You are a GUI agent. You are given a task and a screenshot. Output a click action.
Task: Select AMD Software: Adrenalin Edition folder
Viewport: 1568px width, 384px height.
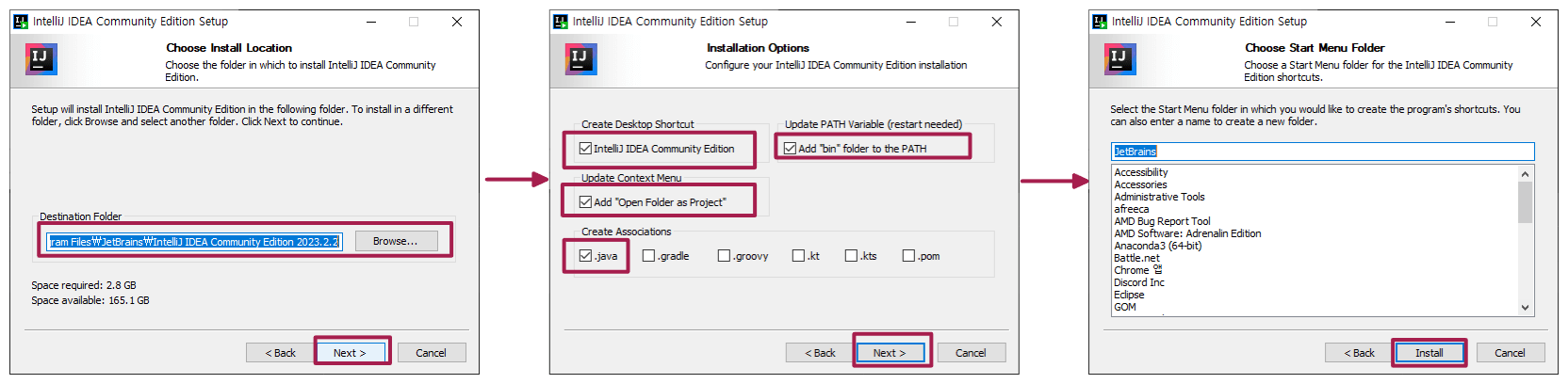[1187, 233]
